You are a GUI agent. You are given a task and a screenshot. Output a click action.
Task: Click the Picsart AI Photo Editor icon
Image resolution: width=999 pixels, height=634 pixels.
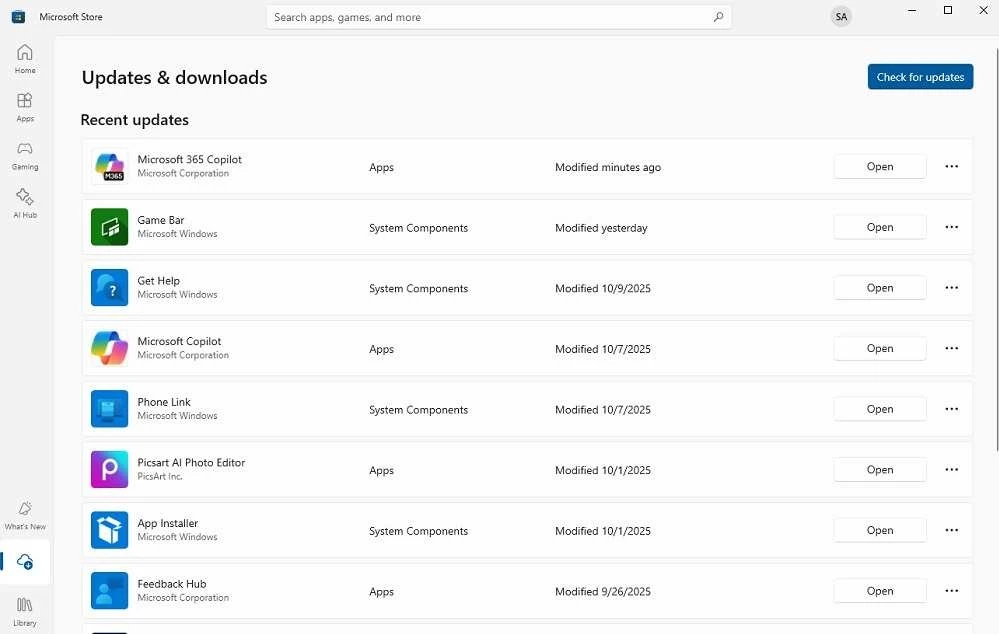coord(109,470)
